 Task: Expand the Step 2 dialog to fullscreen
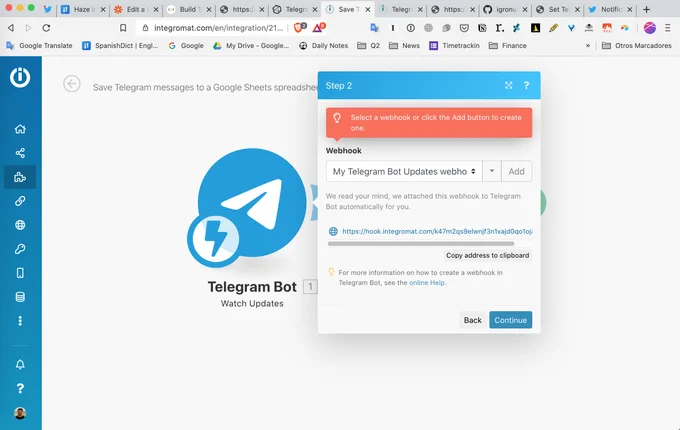(x=509, y=85)
